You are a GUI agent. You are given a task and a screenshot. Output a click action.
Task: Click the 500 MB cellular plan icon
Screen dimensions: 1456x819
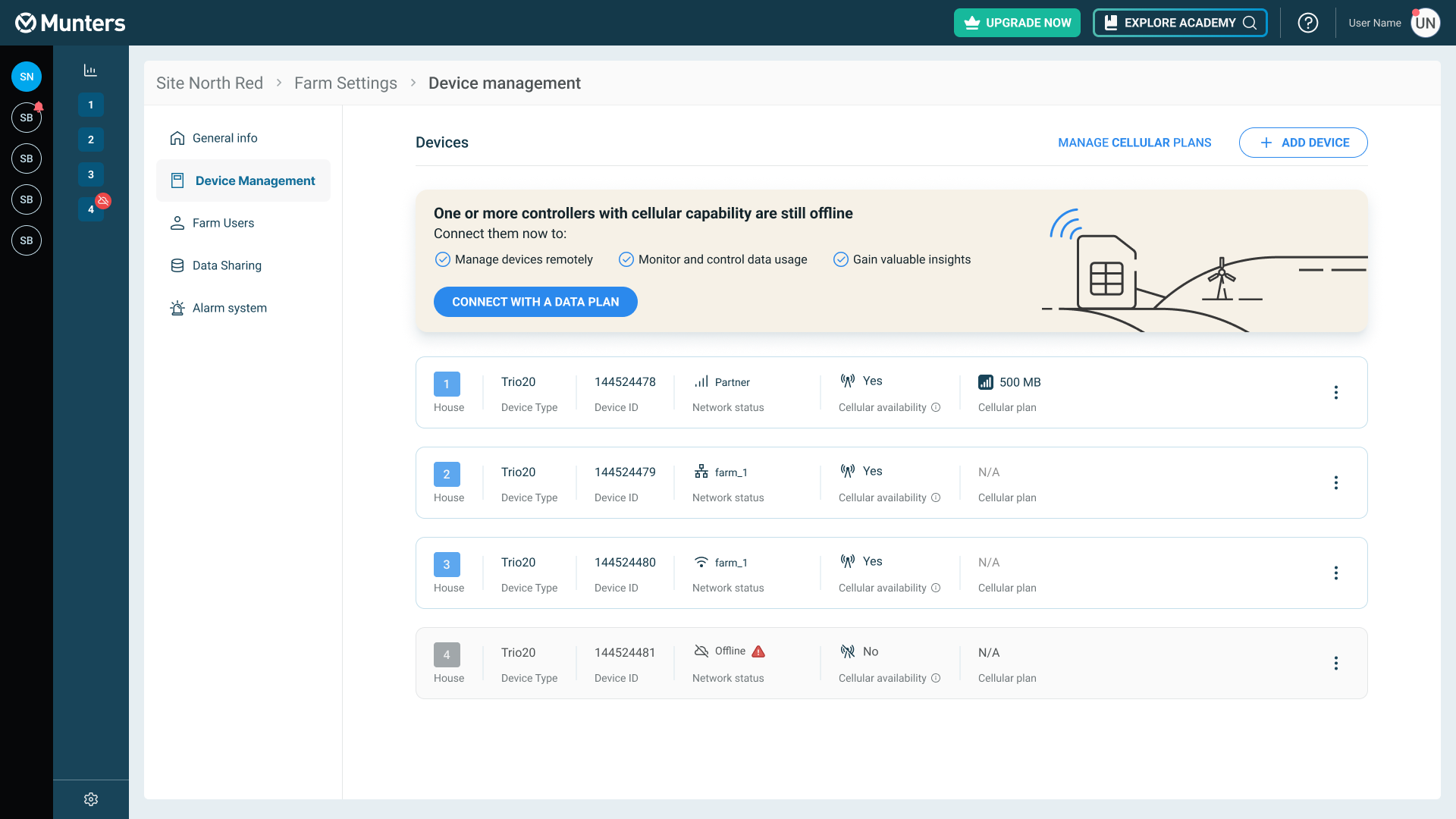click(985, 382)
